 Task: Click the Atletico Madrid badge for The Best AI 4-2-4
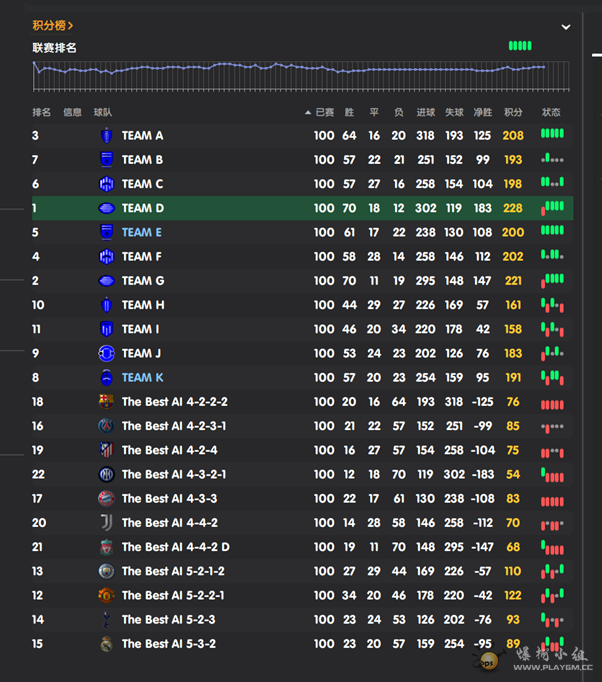[x=107, y=450]
